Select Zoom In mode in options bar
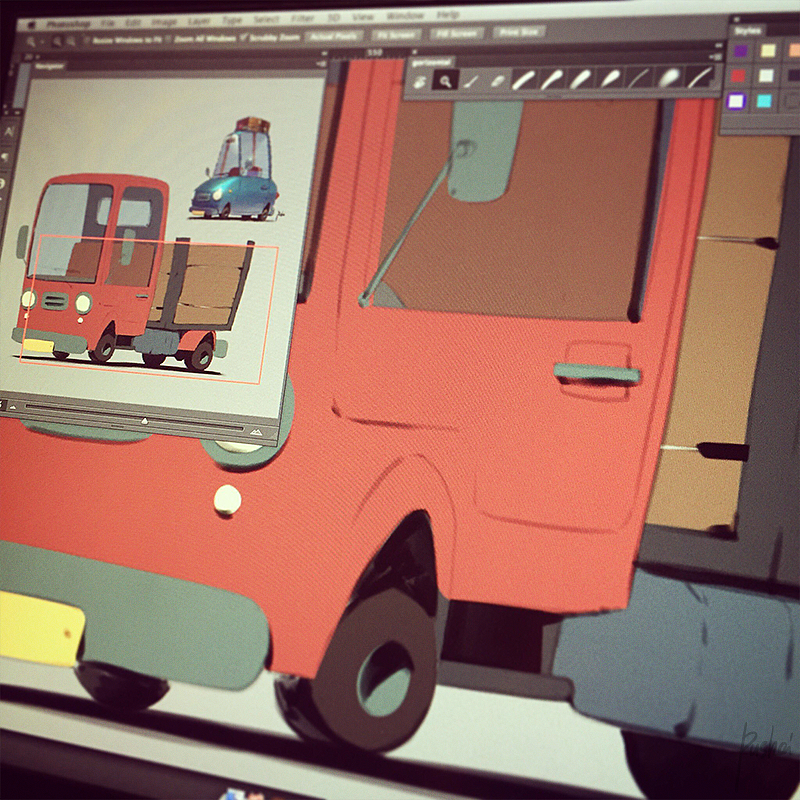Screen dimensions: 800x800 (x=57, y=42)
